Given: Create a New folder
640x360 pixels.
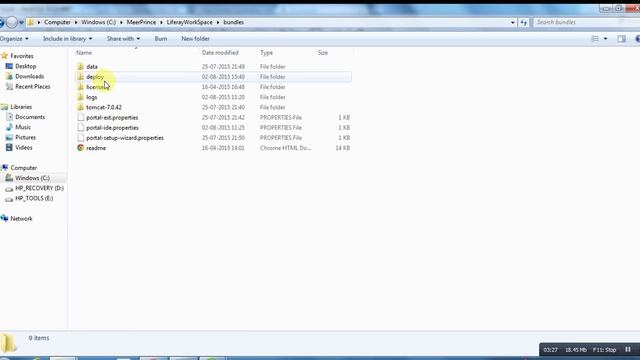Looking at the screenshot, I should pos(196,39).
